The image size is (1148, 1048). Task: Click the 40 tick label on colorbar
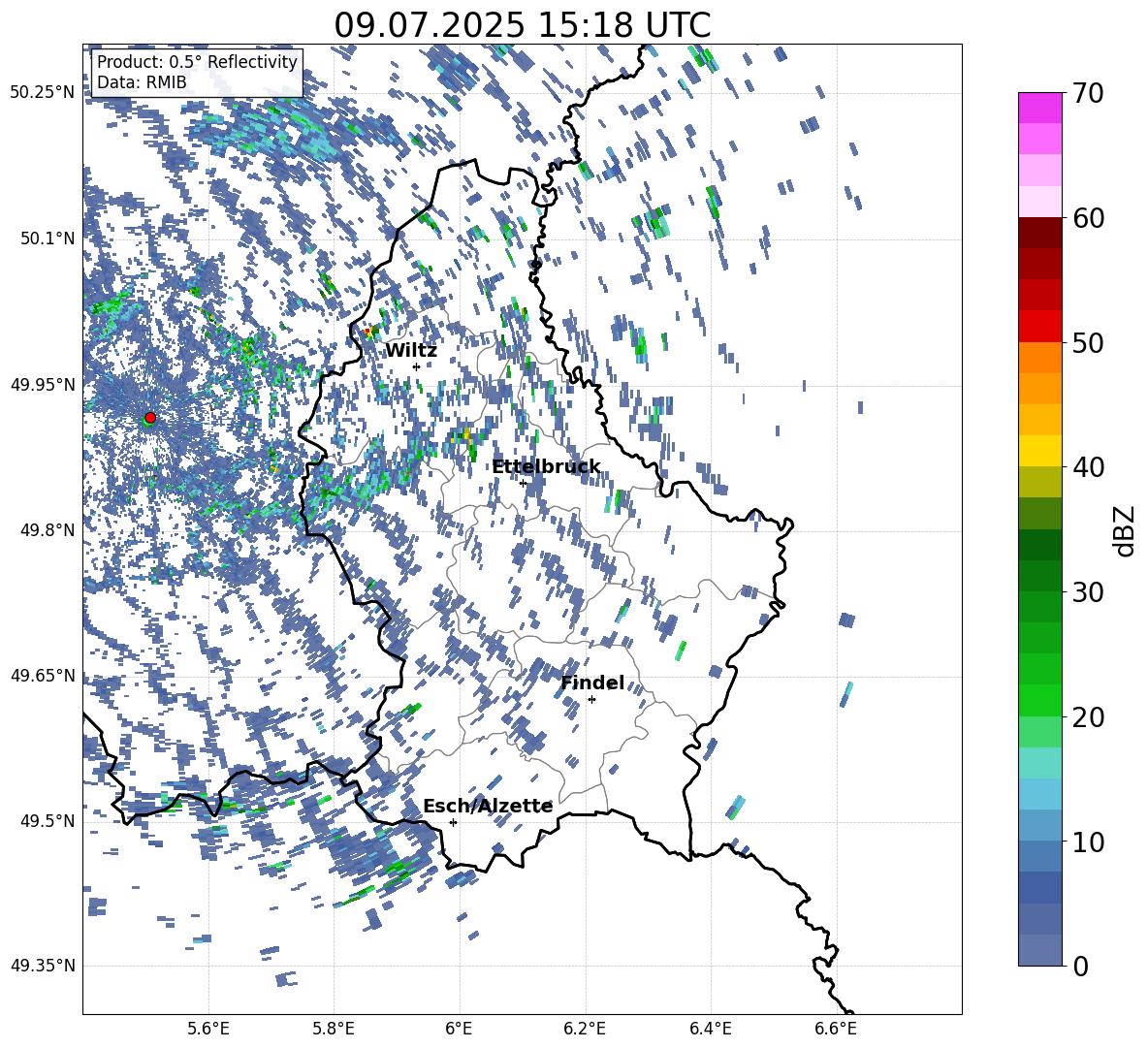1088,467
